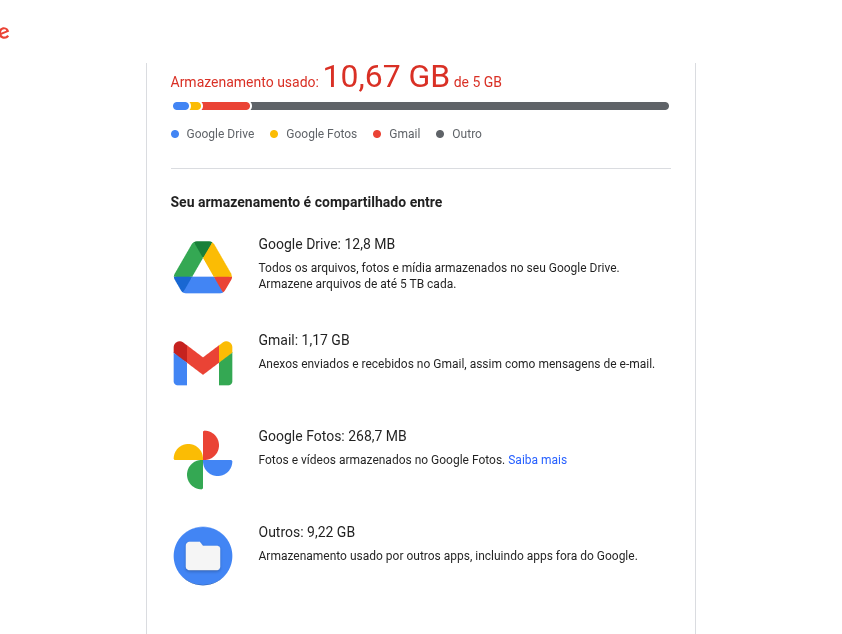
Task: Click the Google Fotos legend label
Action: click(x=321, y=134)
